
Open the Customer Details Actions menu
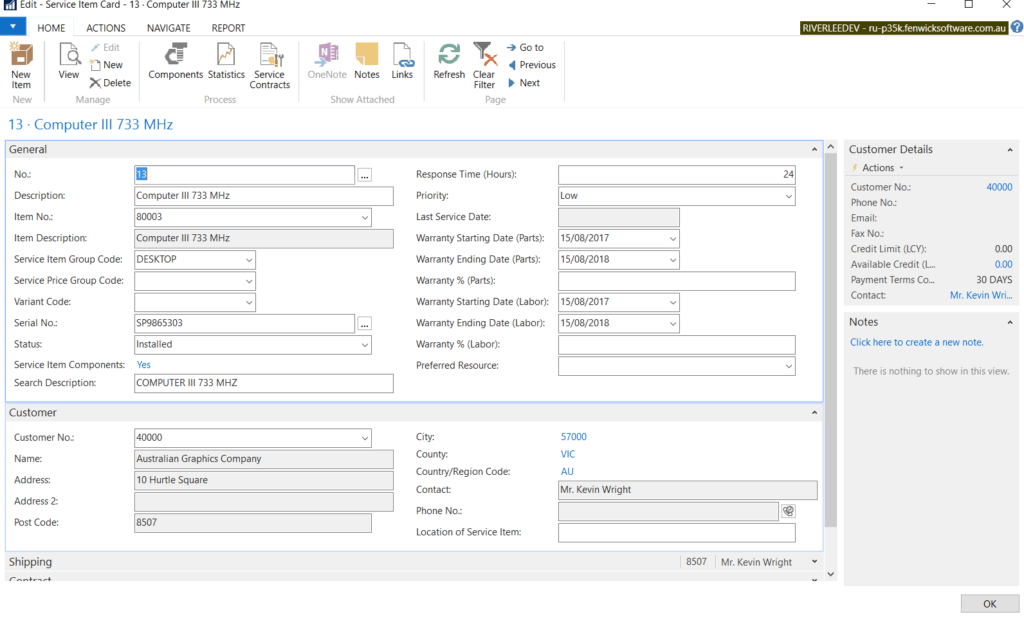(878, 168)
